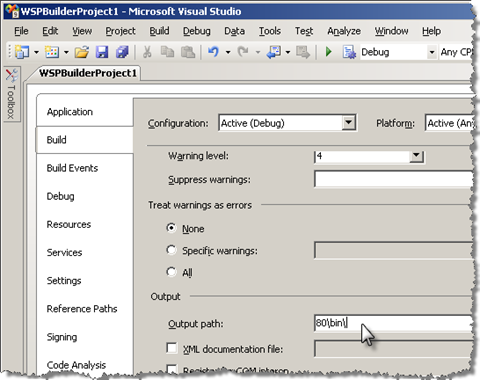Select the Specific warnings radio button
Viewport: 480px width, 380px height.
point(171,250)
